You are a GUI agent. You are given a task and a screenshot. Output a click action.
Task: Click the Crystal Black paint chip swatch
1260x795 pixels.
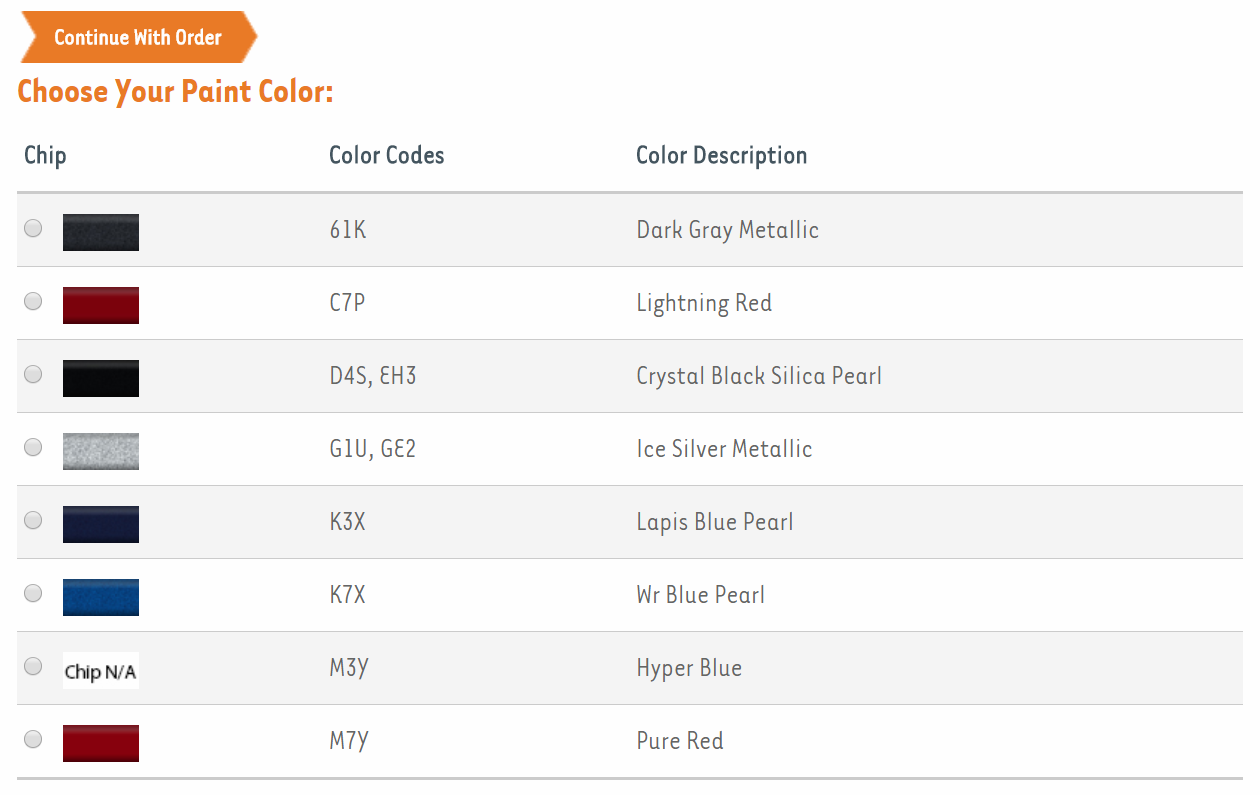click(101, 378)
